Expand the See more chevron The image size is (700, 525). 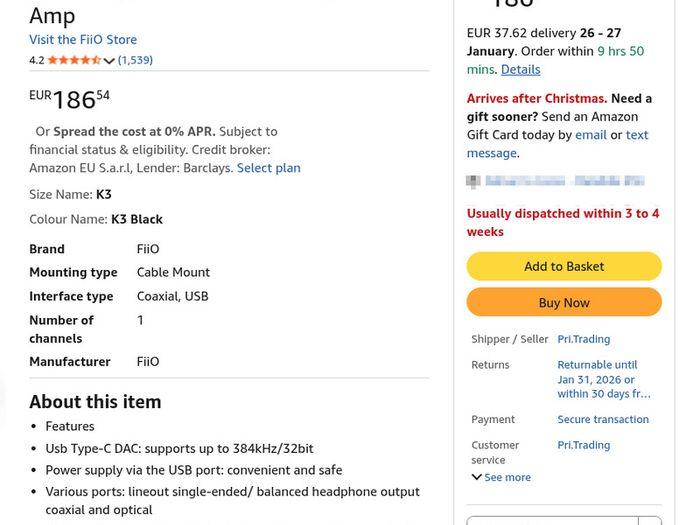(501, 477)
